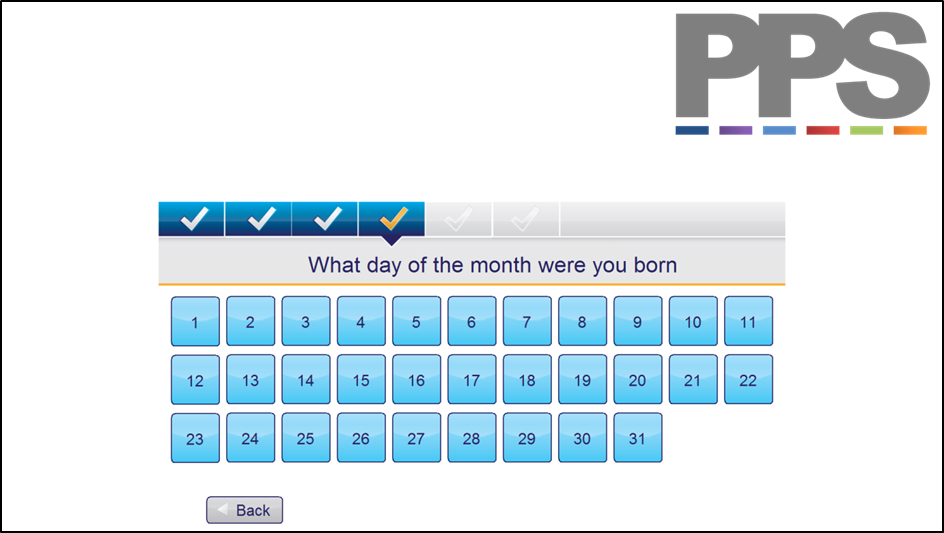The image size is (944, 533).
Task: Click the orange swatch under PPS logo
Action: pos(910,130)
